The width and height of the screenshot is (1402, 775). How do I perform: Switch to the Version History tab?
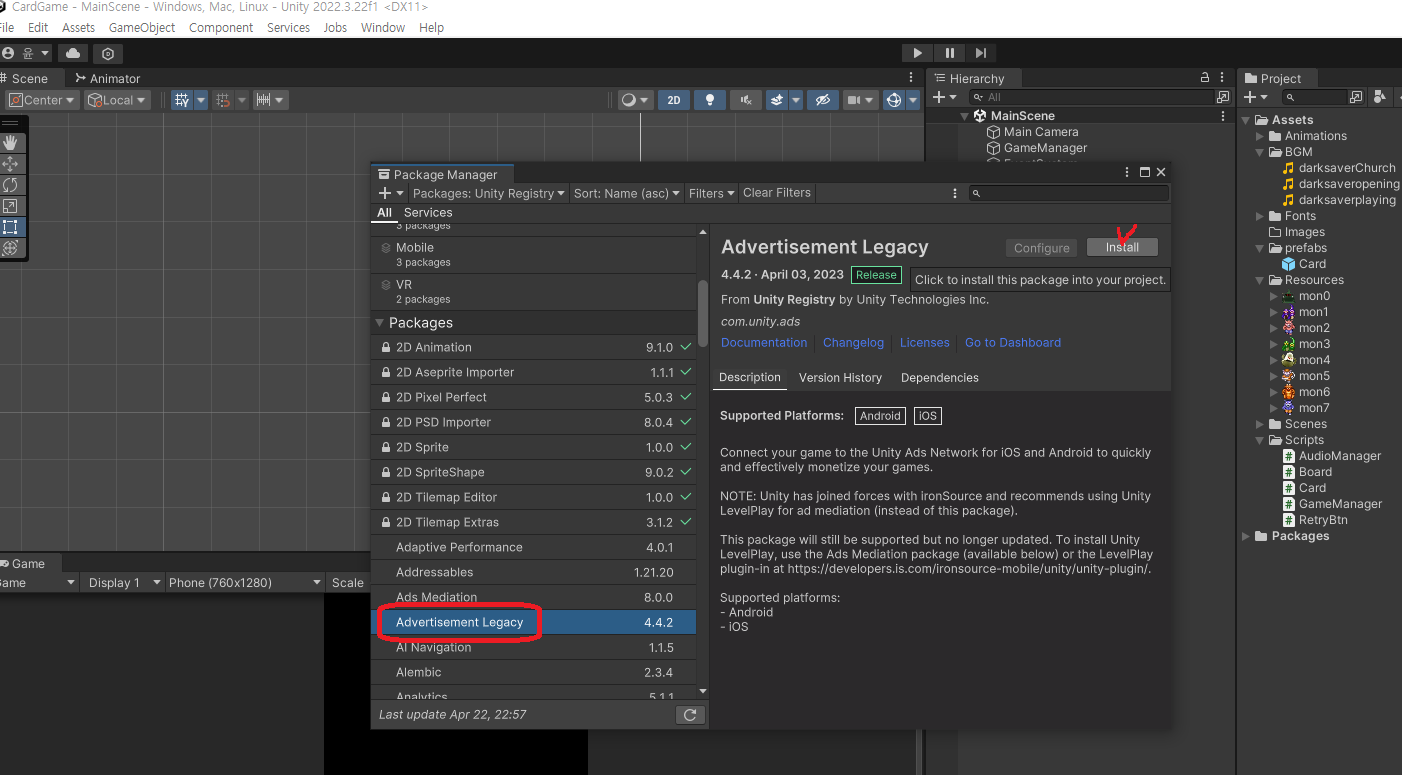tap(840, 377)
